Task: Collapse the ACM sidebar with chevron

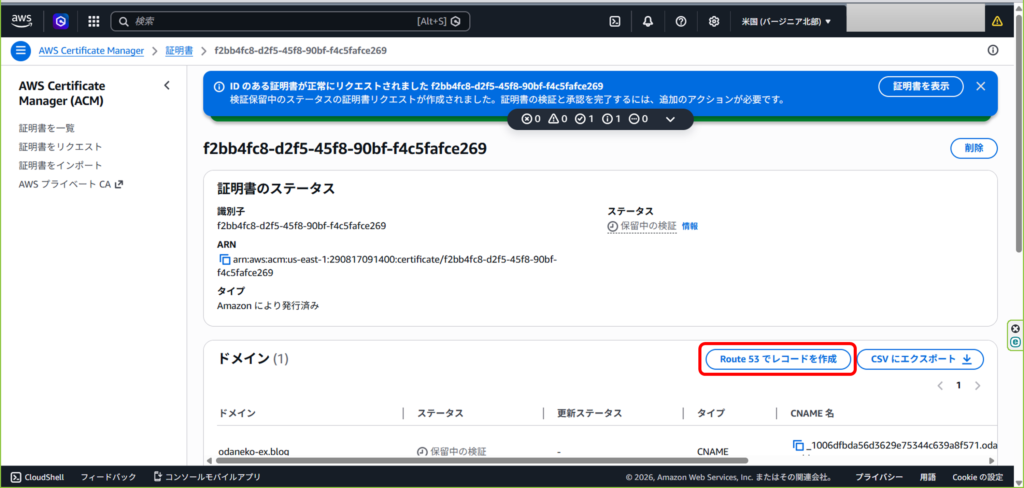Action: 167,86
